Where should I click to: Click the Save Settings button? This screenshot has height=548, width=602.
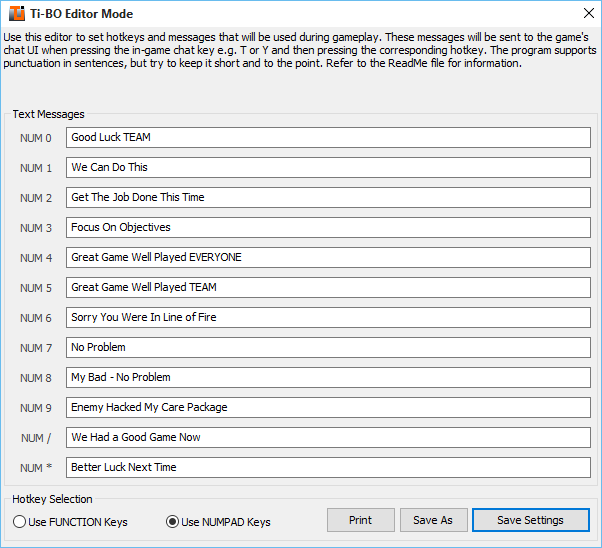click(x=530, y=520)
